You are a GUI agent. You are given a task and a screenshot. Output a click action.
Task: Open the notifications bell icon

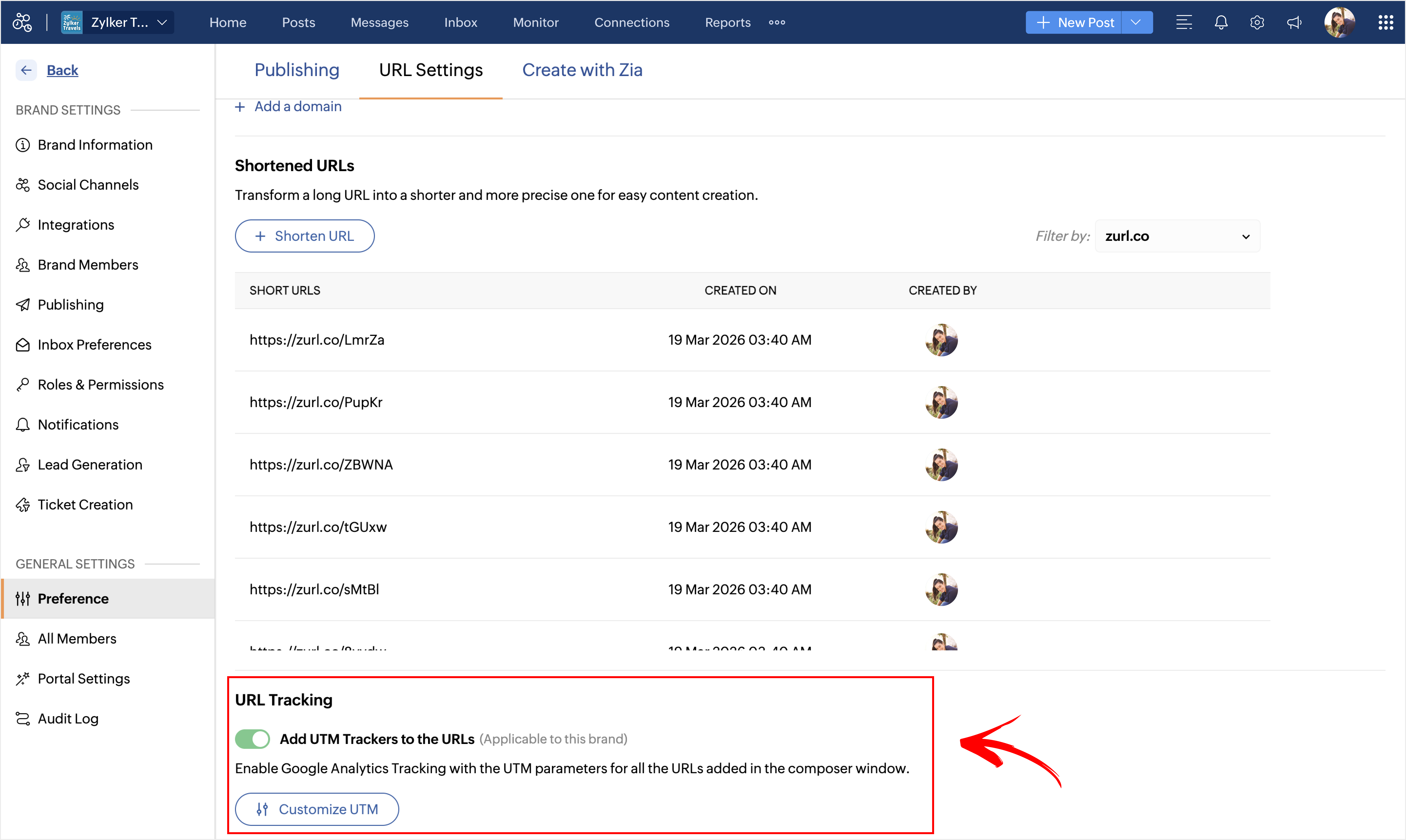coord(1221,23)
